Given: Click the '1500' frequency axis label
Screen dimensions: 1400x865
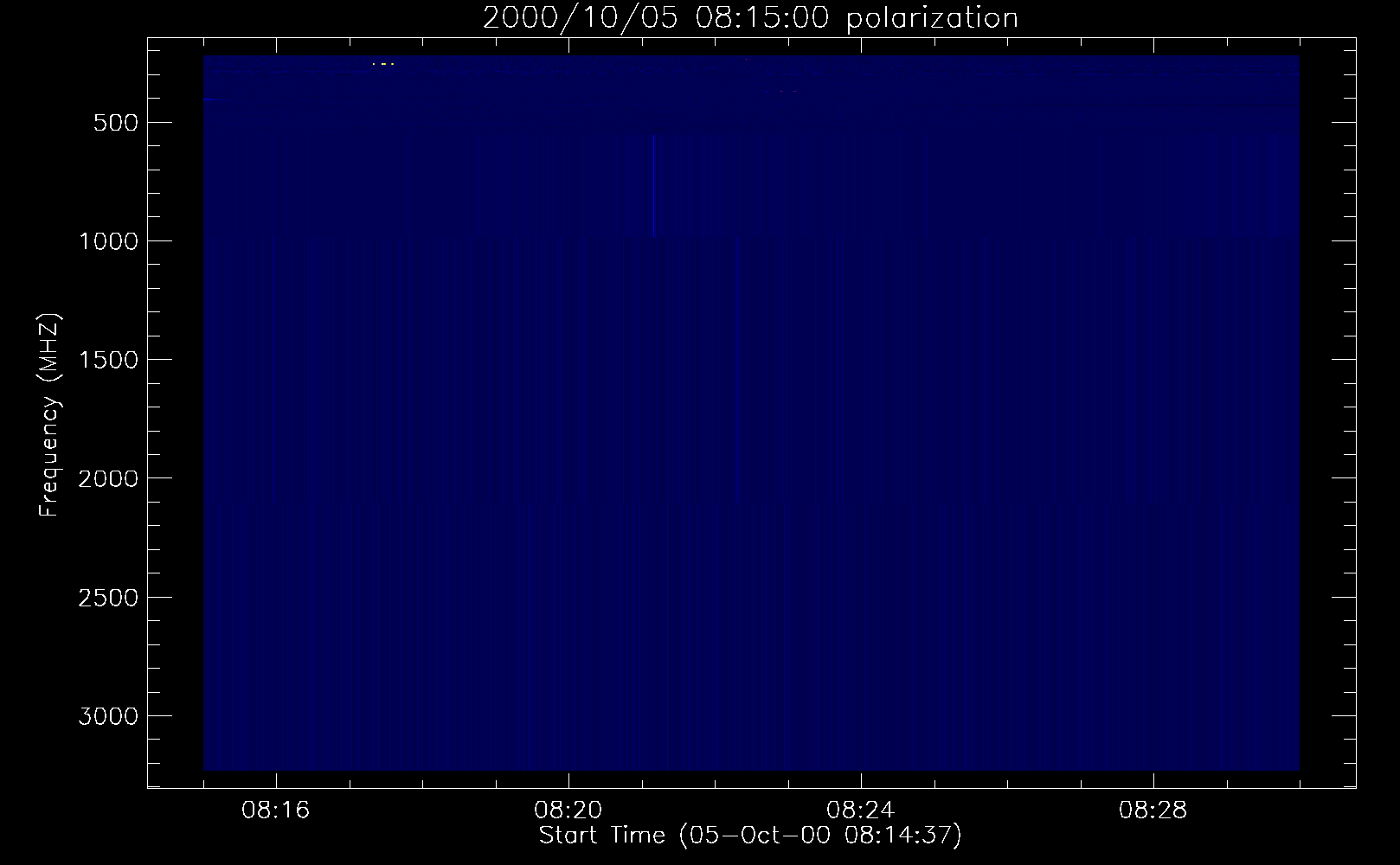Looking at the screenshot, I should (108, 360).
